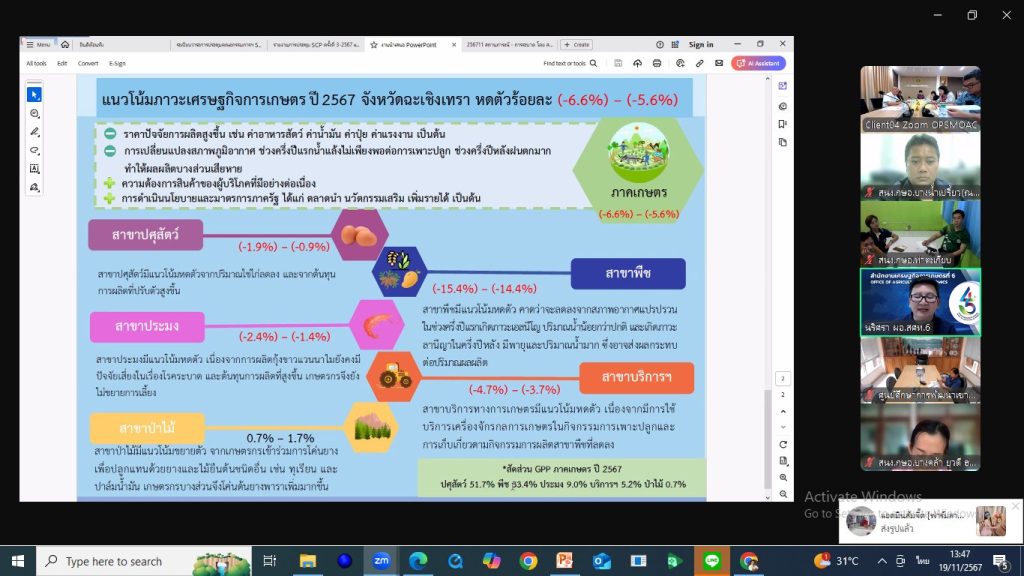Open the bookmarks panel in right sidebar
Image resolution: width=1024 pixels, height=576 pixels.
click(783, 123)
